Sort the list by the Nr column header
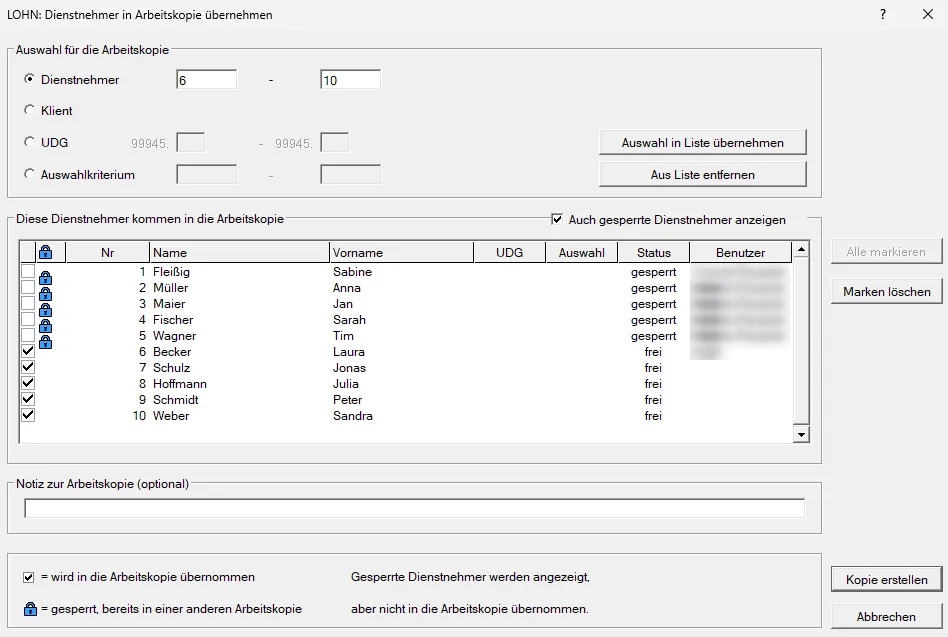This screenshot has width=948, height=637. [108, 253]
